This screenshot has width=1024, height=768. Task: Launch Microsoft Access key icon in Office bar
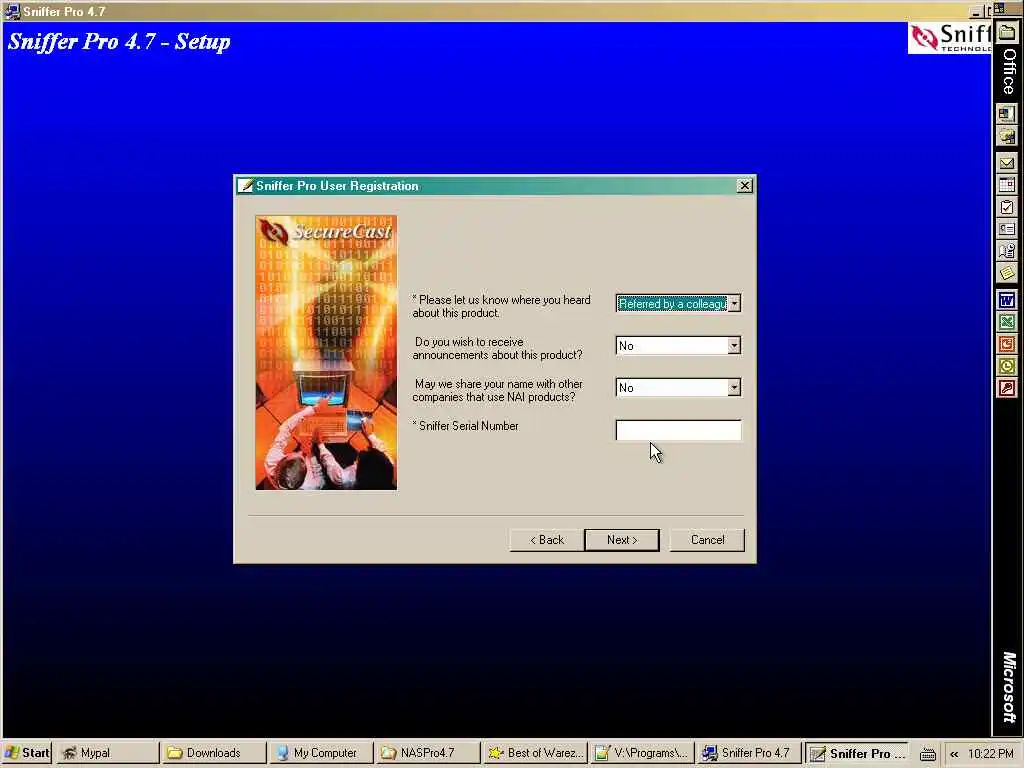coord(1007,389)
